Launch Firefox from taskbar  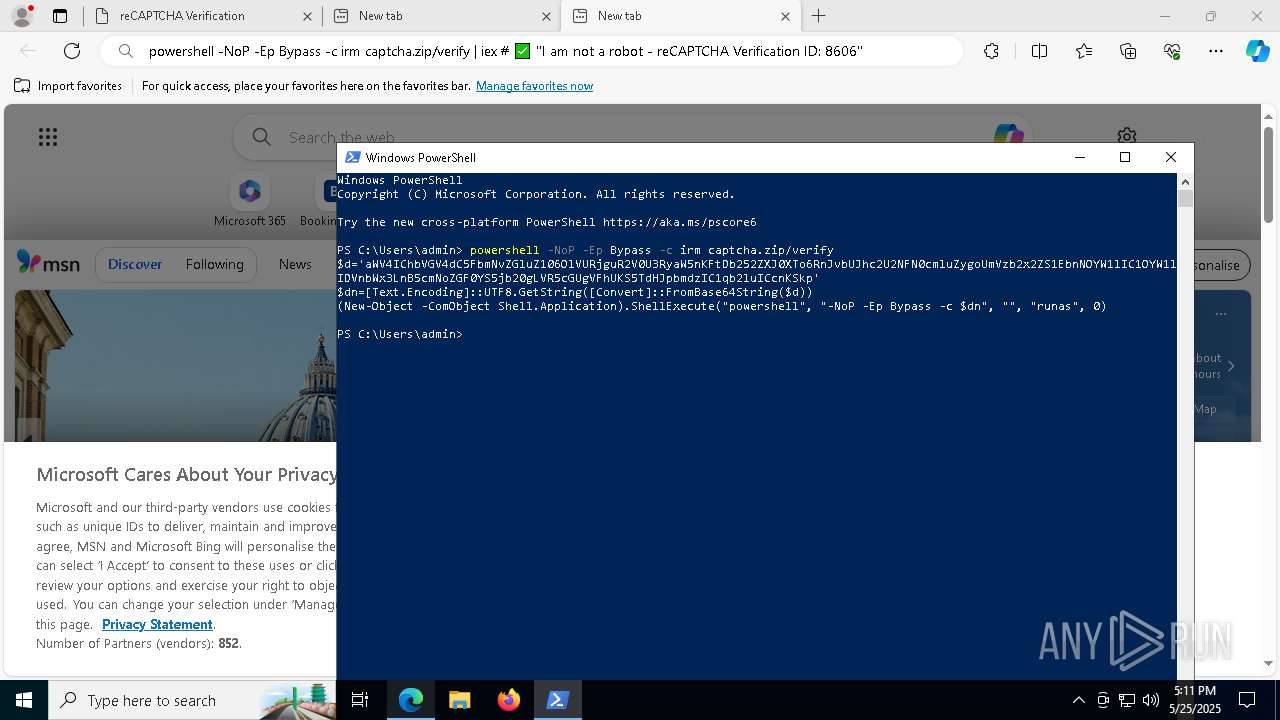tap(508, 700)
